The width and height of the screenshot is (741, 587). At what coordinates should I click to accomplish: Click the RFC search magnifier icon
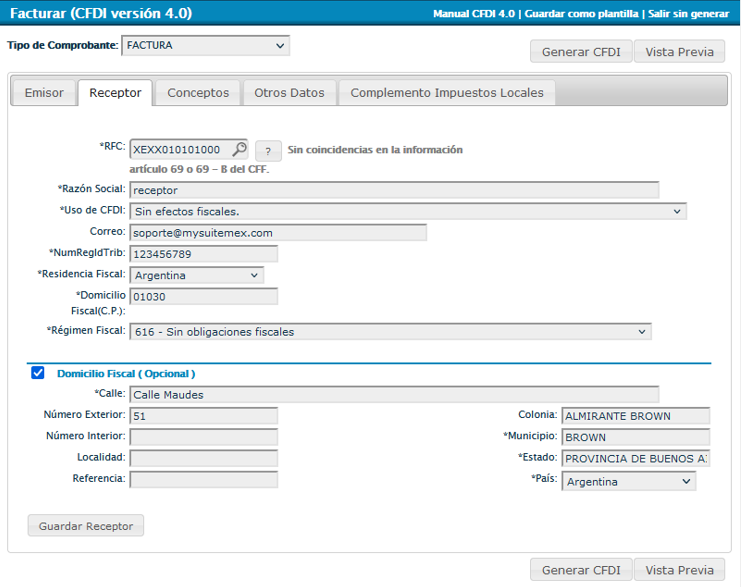pos(239,149)
